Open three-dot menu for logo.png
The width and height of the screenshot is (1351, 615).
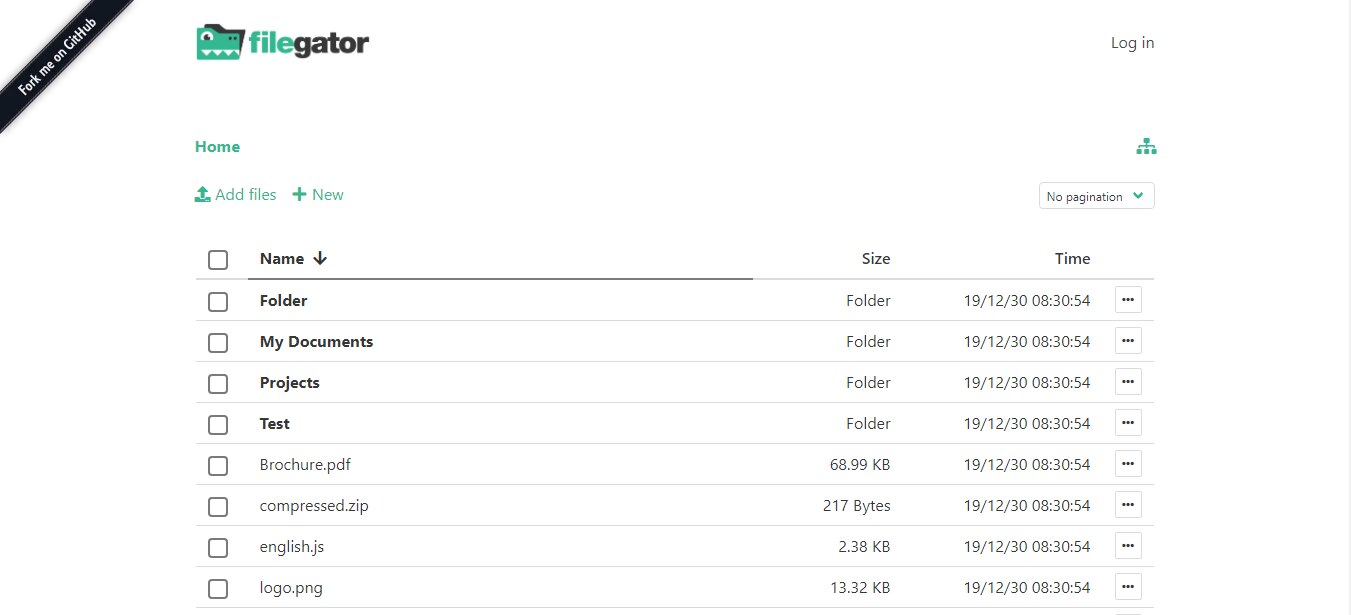[x=1128, y=587]
